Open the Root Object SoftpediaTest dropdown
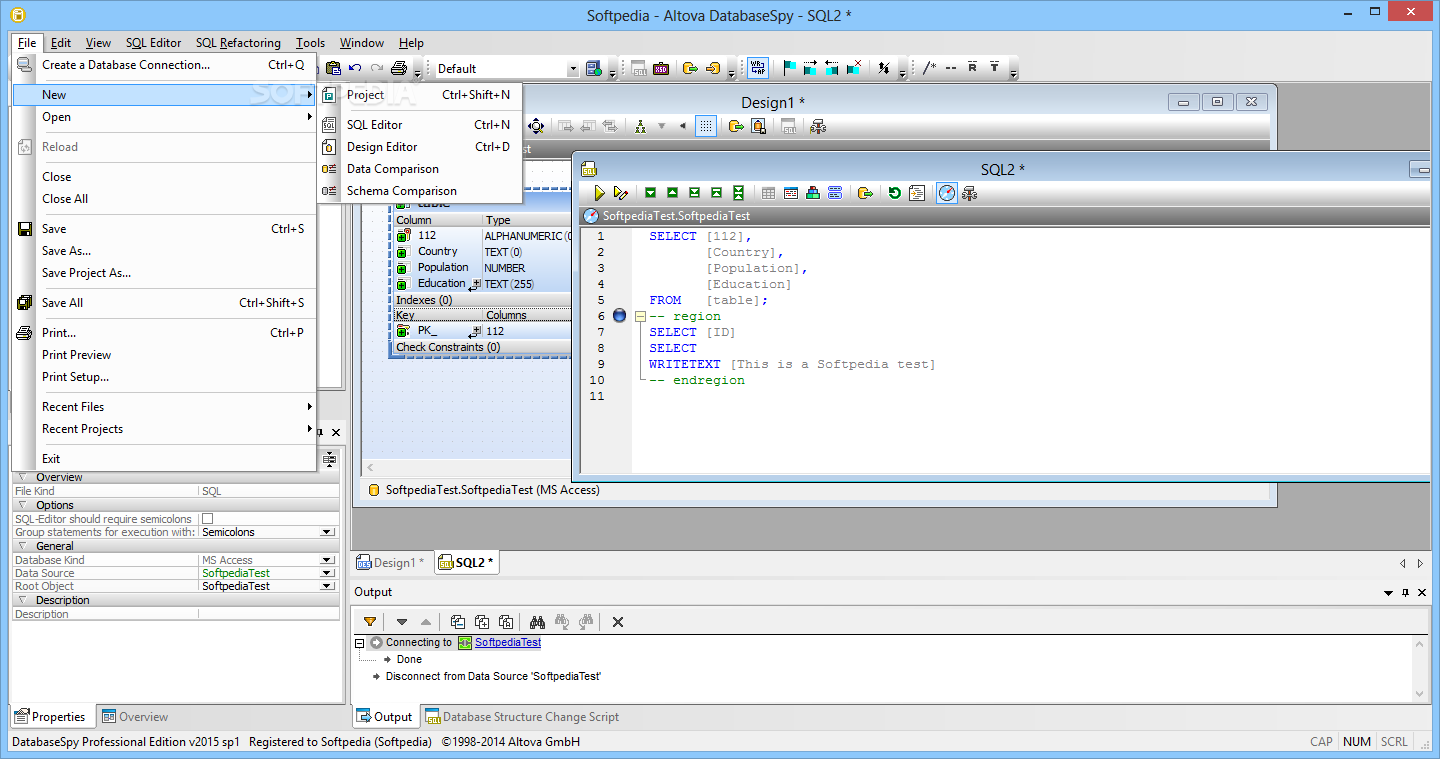Viewport: 1440px width, 759px height. [327, 586]
